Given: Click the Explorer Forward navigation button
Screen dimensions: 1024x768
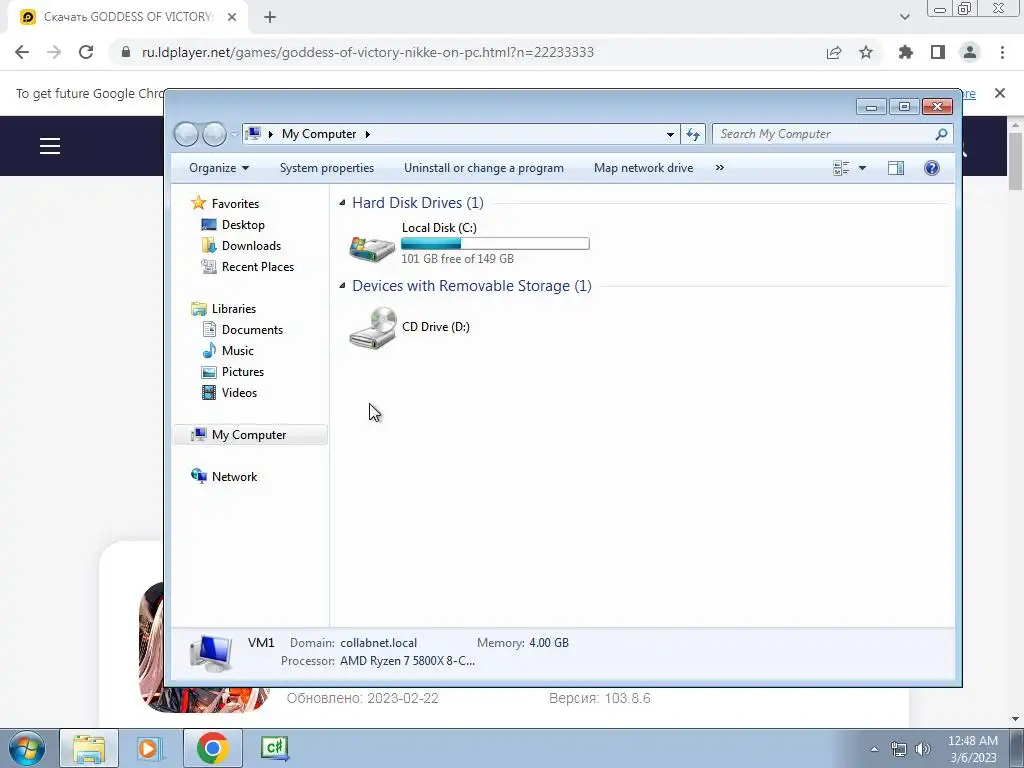Looking at the screenshot, I should (214, 134).
